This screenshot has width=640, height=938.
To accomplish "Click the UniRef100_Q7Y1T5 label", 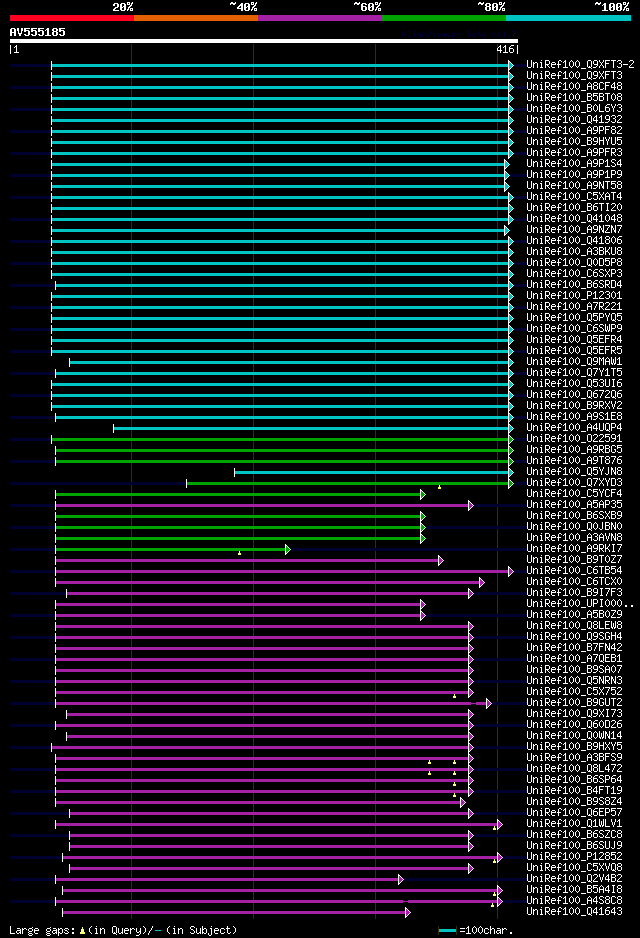I will coord(574,373).
